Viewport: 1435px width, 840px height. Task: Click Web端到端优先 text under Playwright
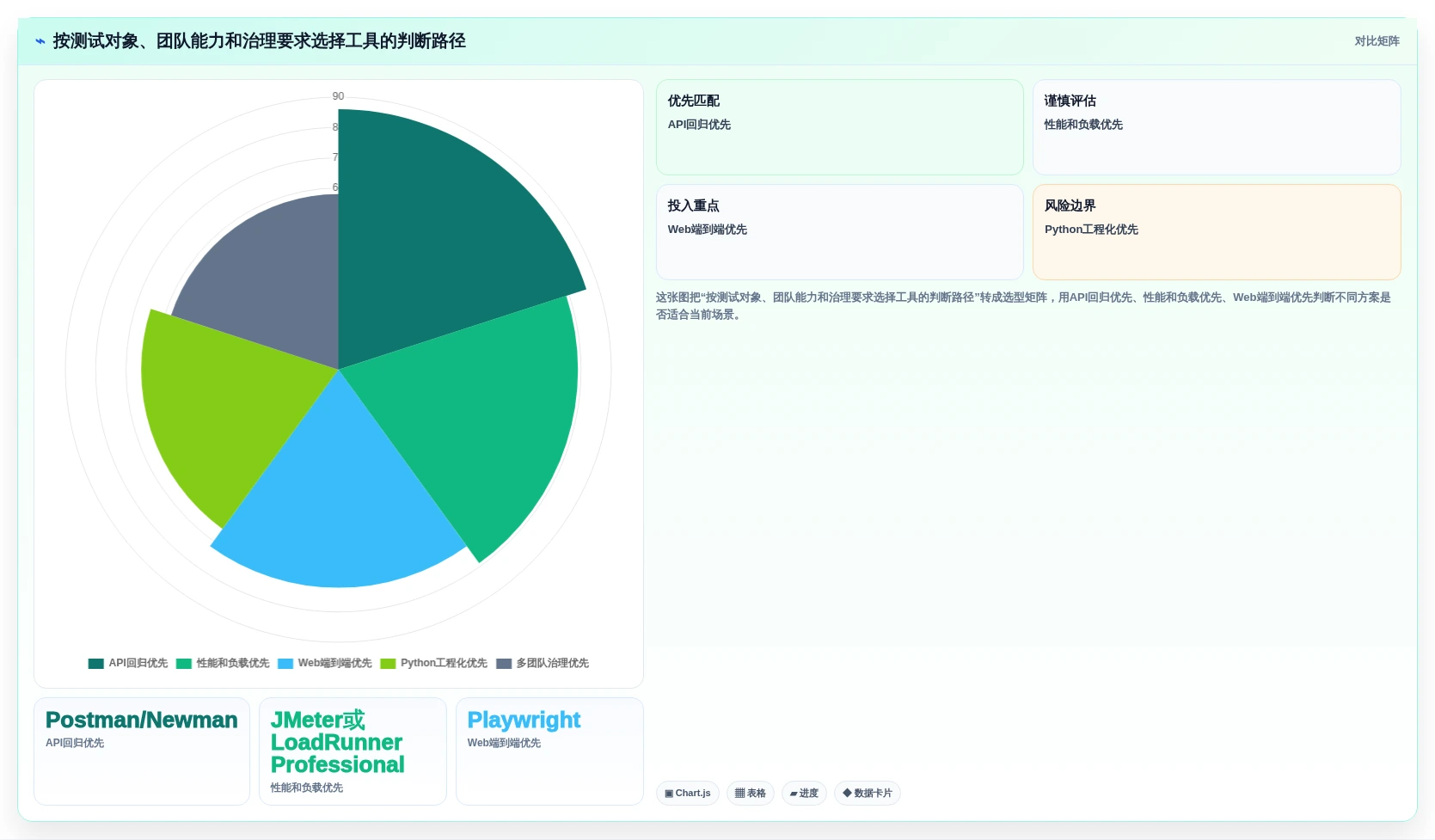[504, 743]
